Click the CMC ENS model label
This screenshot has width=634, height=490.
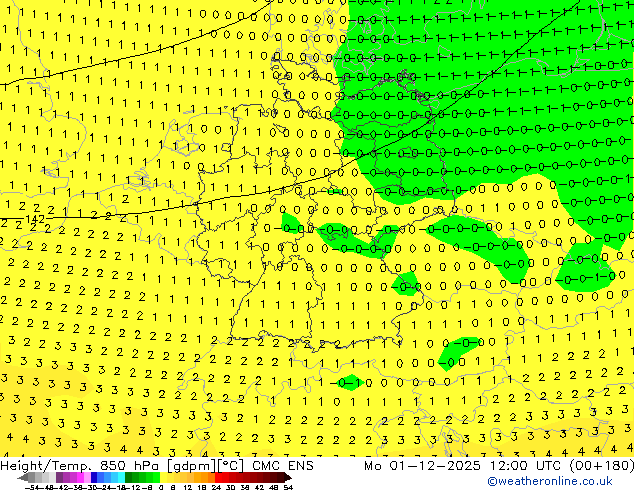283,466
